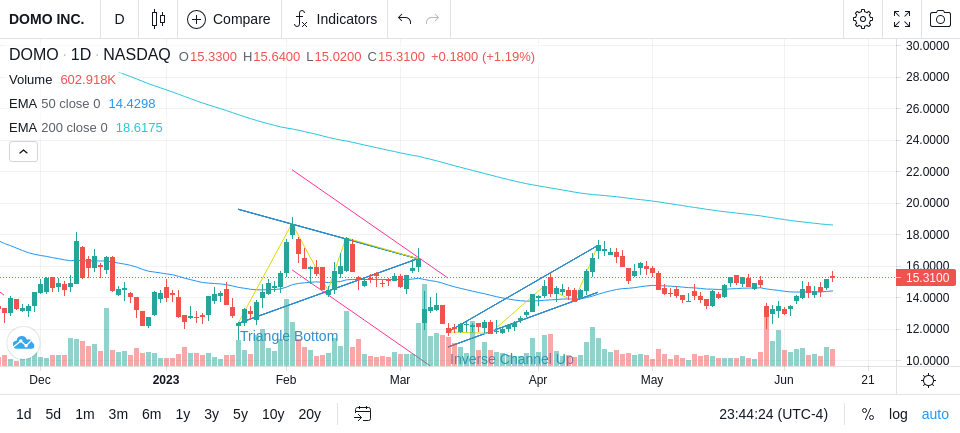Toggle log scale mode
The image size is (960, 433).
pyautogui.click(x=898, y=415)
